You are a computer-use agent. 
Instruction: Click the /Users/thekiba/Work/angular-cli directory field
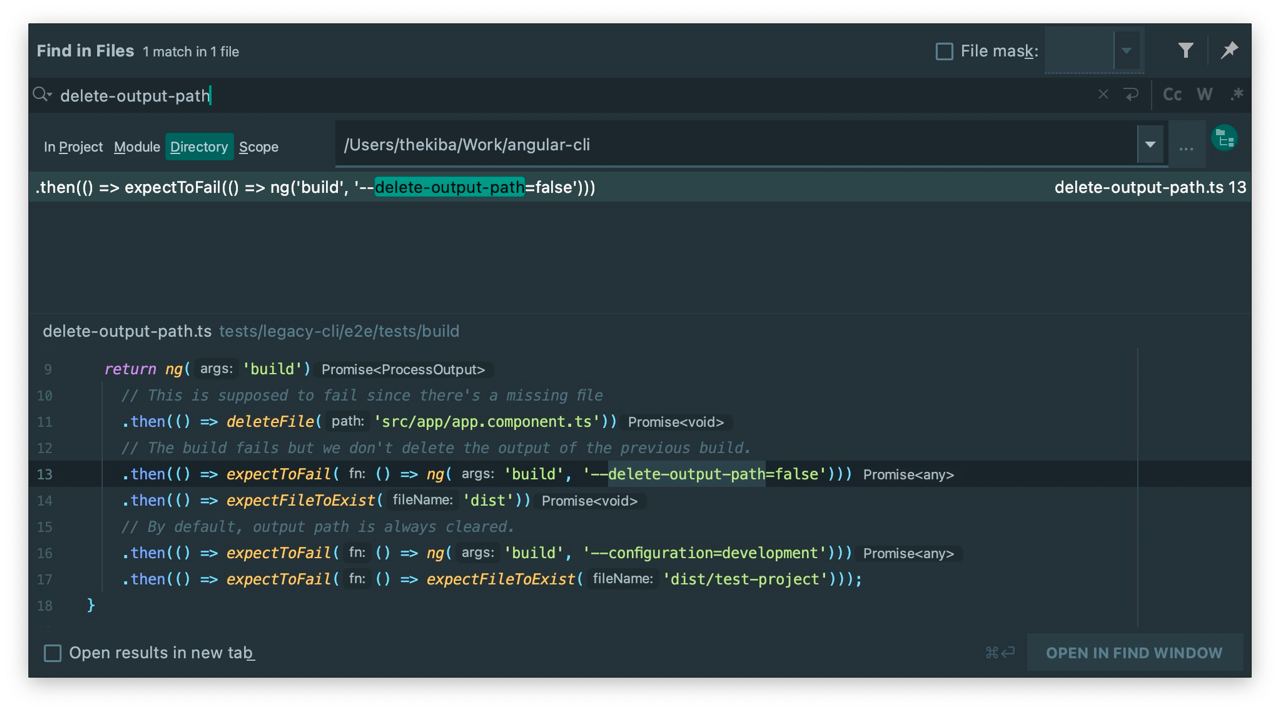736,145
